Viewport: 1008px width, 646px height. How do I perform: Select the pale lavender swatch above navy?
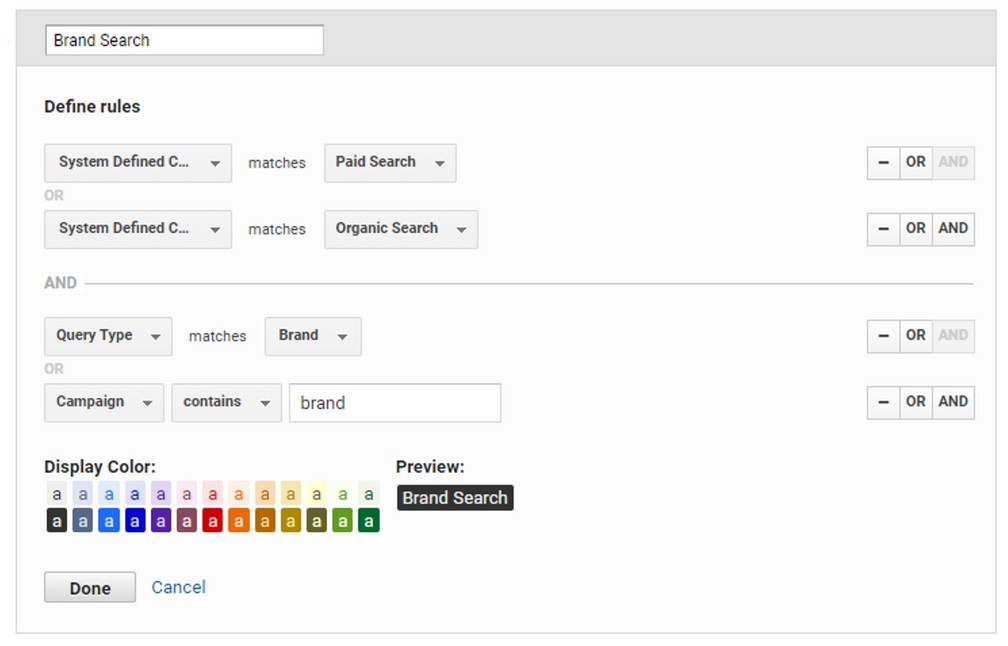pyautogui.click(x=135, y=494)
